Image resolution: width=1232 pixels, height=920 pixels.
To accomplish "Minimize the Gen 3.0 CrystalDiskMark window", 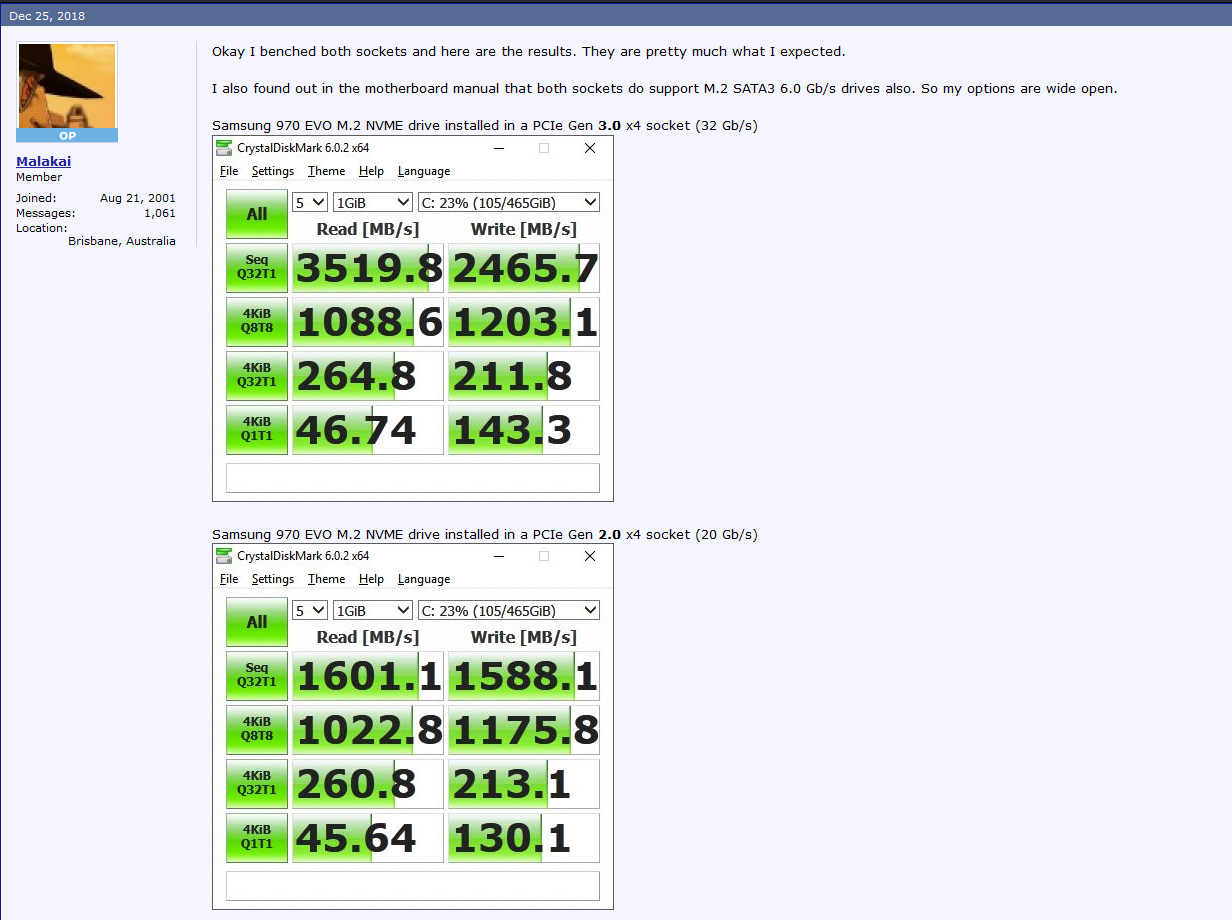I will pos(498,148).
